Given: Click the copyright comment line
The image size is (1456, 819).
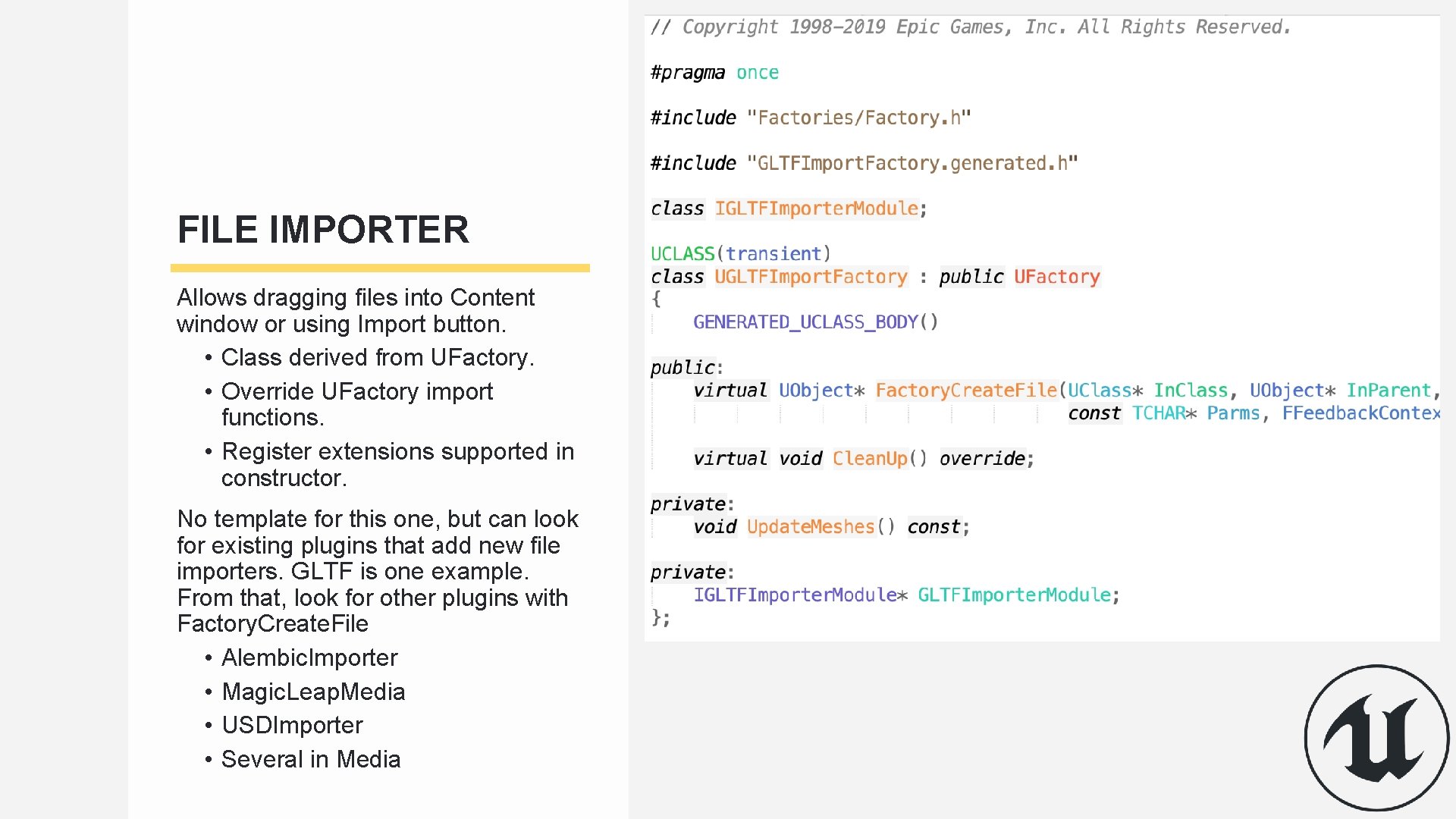Looking at the screenshot, I should [x=971, y=27].
